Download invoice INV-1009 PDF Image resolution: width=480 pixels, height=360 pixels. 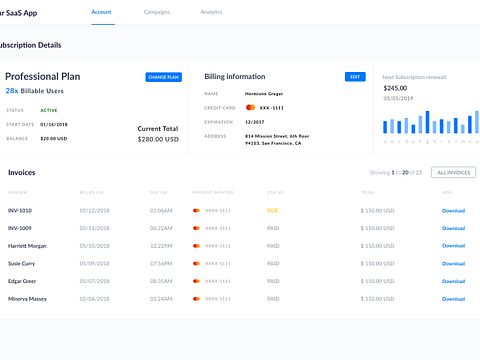pyautogui.click(x=453, y=228)
